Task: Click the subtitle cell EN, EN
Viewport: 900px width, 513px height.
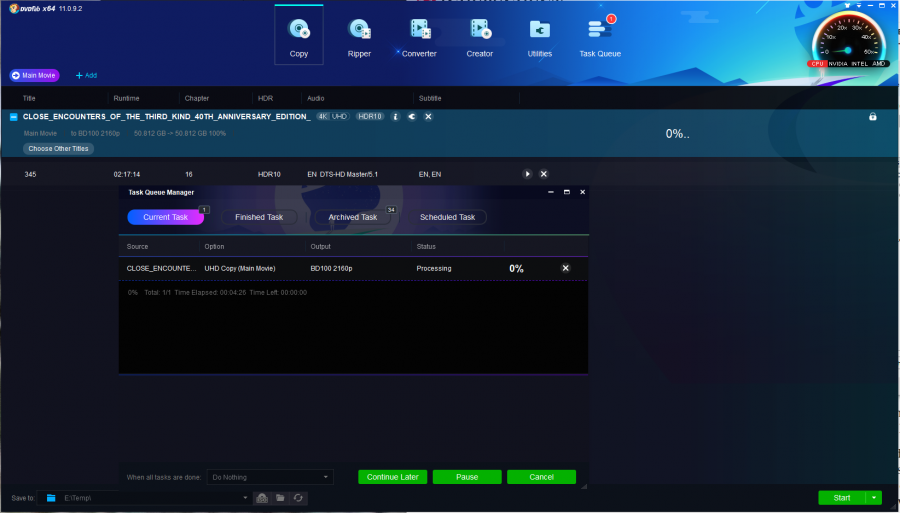Action: [430, 174]
